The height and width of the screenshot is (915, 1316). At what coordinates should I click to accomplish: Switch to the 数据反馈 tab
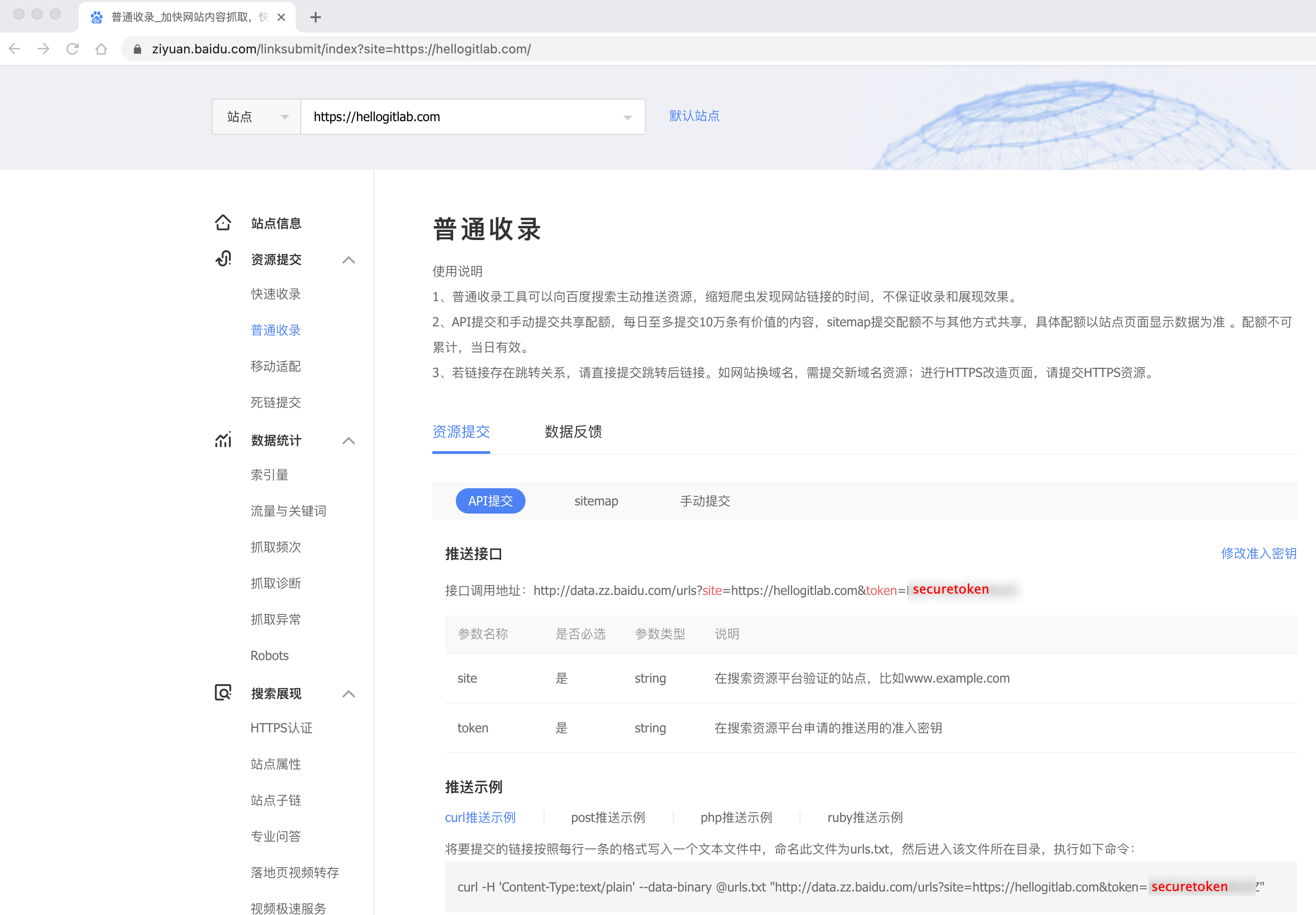tap(573, 431)
